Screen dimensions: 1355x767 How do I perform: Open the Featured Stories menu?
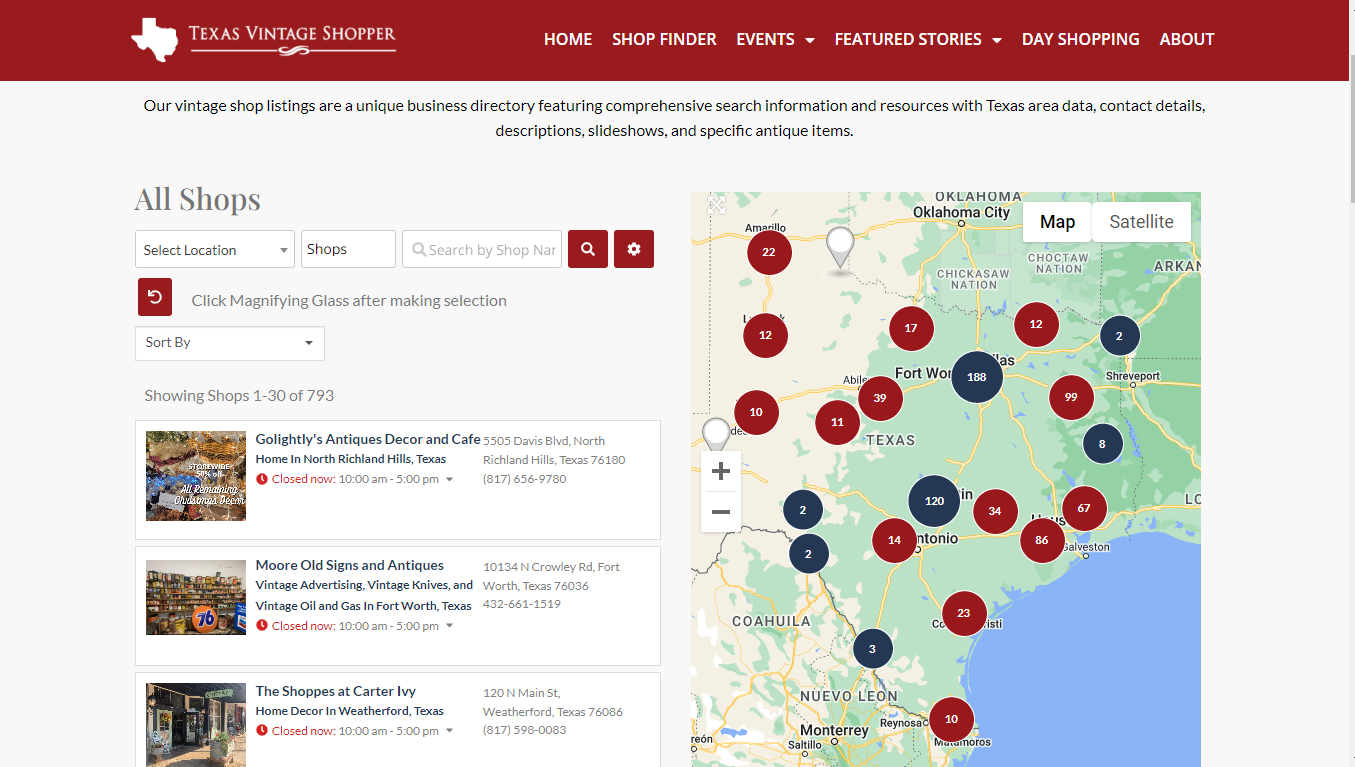(917, 39)
